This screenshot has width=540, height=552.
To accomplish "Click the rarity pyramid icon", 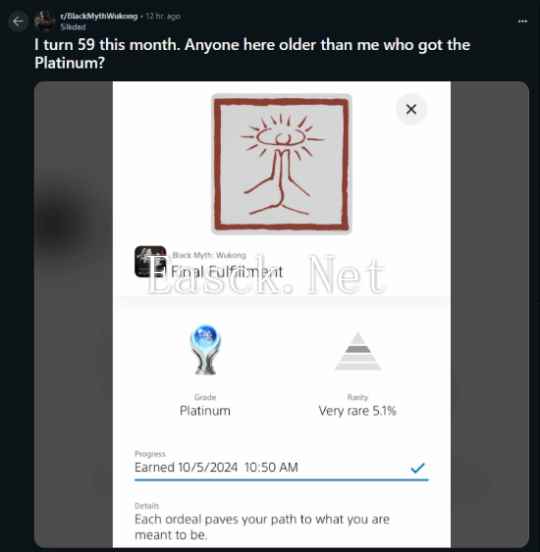I will tap(358, 351).
